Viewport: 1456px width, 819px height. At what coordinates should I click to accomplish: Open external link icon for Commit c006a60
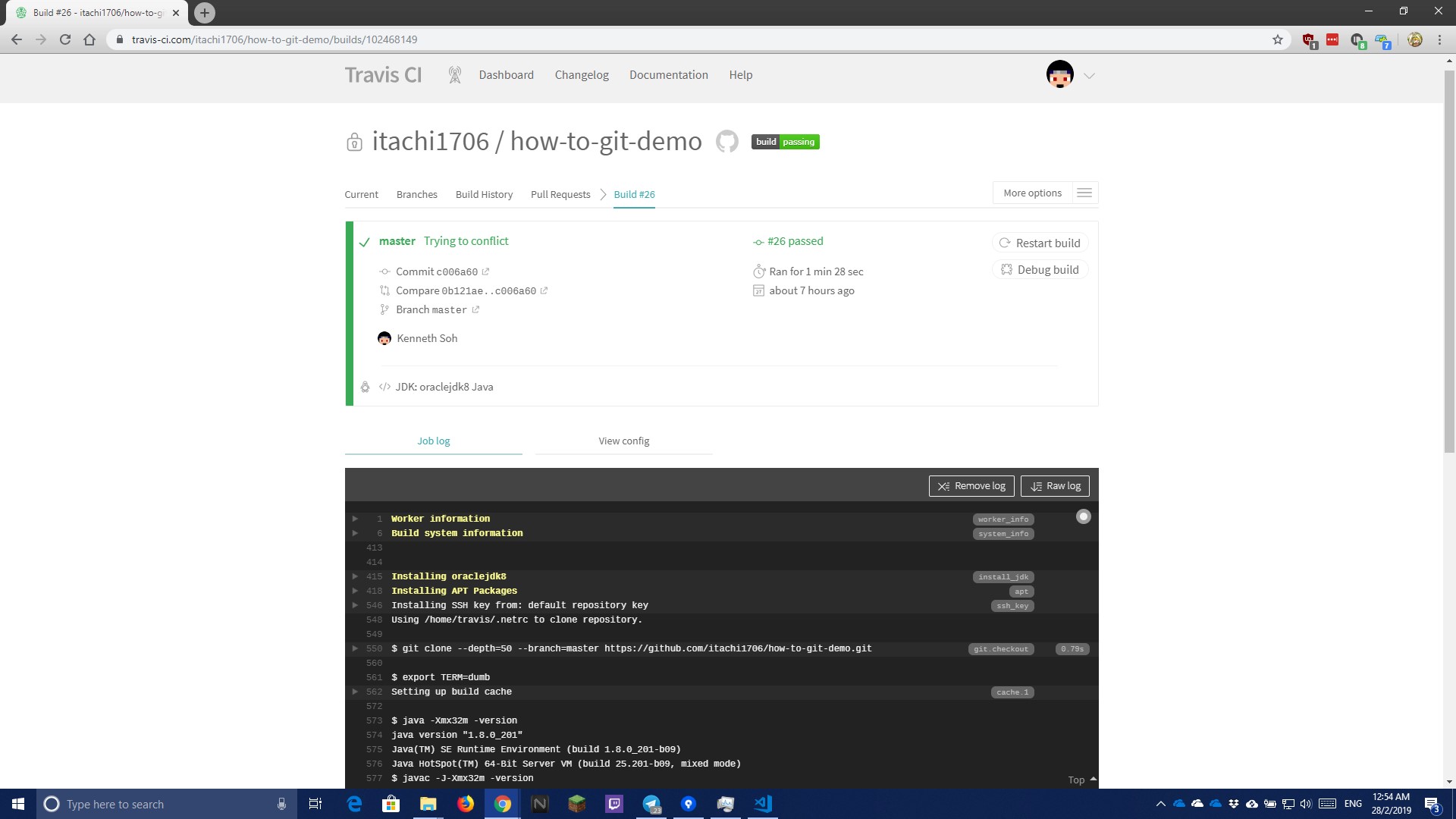pyautogui.click(x=485, y=271)
